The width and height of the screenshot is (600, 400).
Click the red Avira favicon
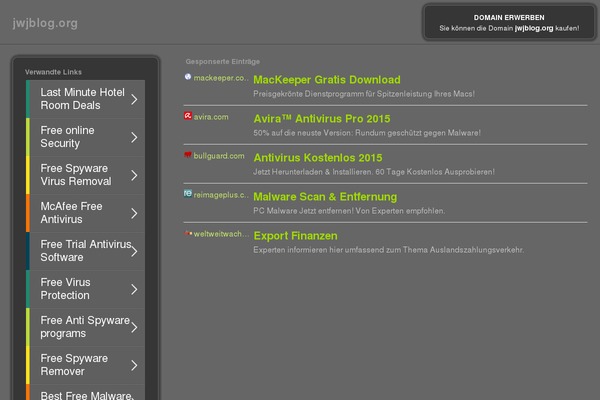188,116
